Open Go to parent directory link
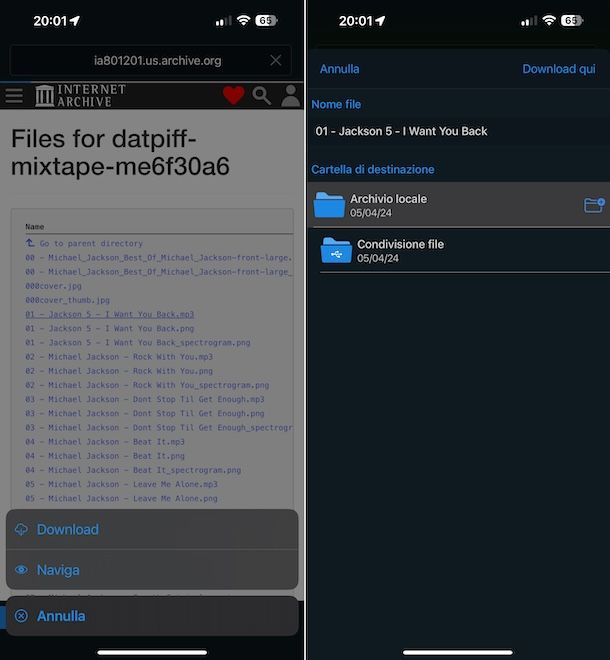Viewport: 610px width, 660px height. (91, 243)
